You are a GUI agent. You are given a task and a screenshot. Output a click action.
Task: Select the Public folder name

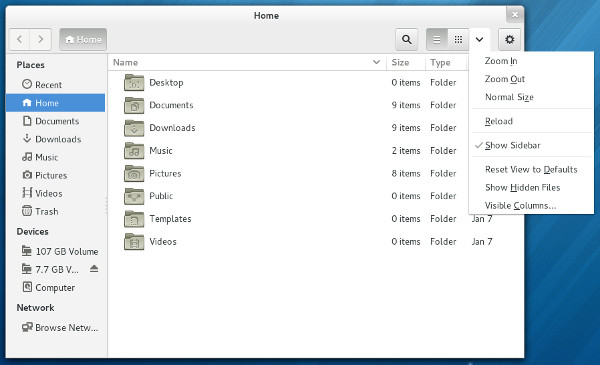click(161, 196)
